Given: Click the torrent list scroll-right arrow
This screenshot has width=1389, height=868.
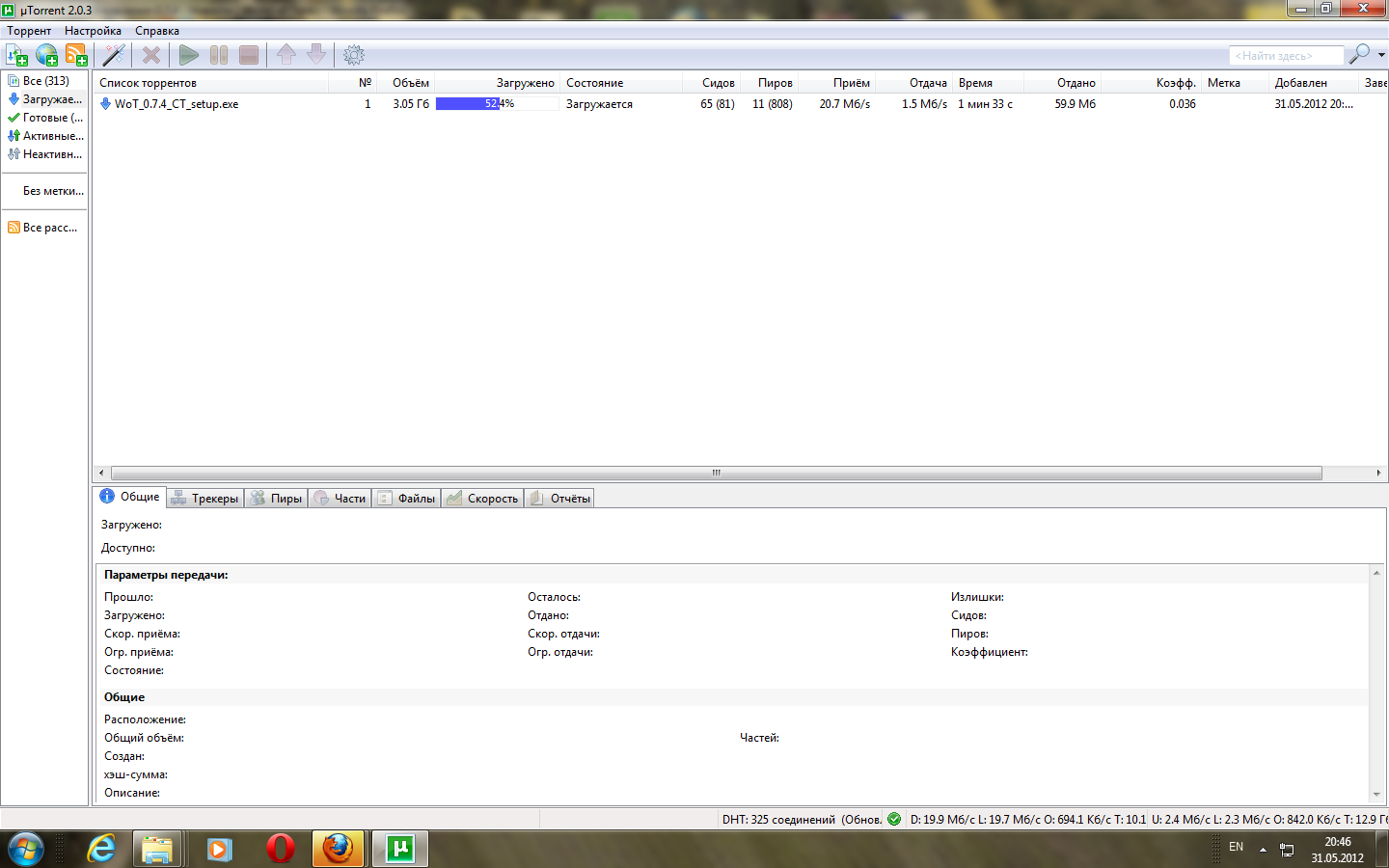Looking at the screenshot, I should coord(1378,473).
